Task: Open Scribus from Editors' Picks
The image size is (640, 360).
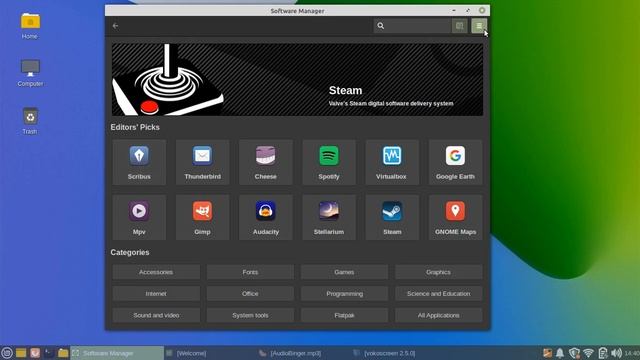Action: tap(139, 162)
